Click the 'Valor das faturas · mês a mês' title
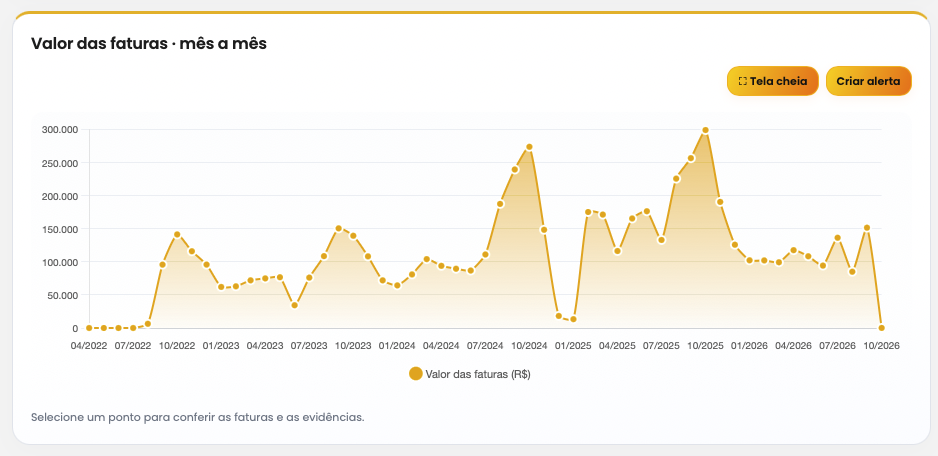This screenshot has width=938, height=456. coord(148,43)
